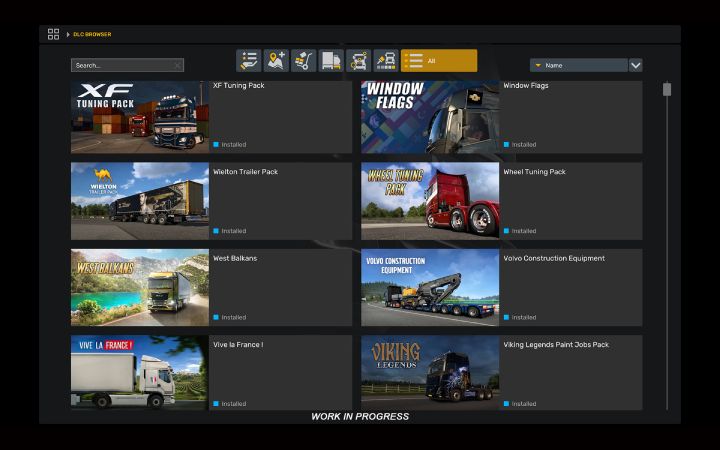Open the Vive la France thumbnail
This screenshot has width=720, height=450.
pos(140,372)
